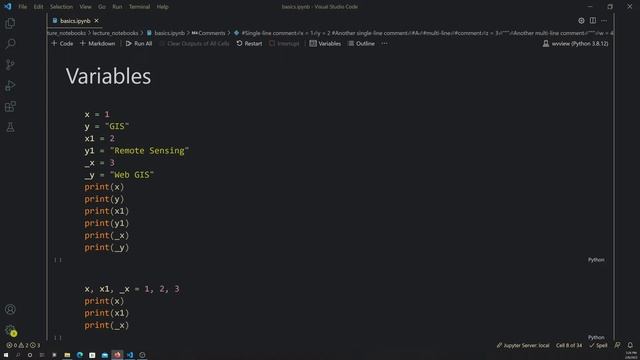Click the Windows taskbar search icon
640x360 pixels.
coord(18,355)
